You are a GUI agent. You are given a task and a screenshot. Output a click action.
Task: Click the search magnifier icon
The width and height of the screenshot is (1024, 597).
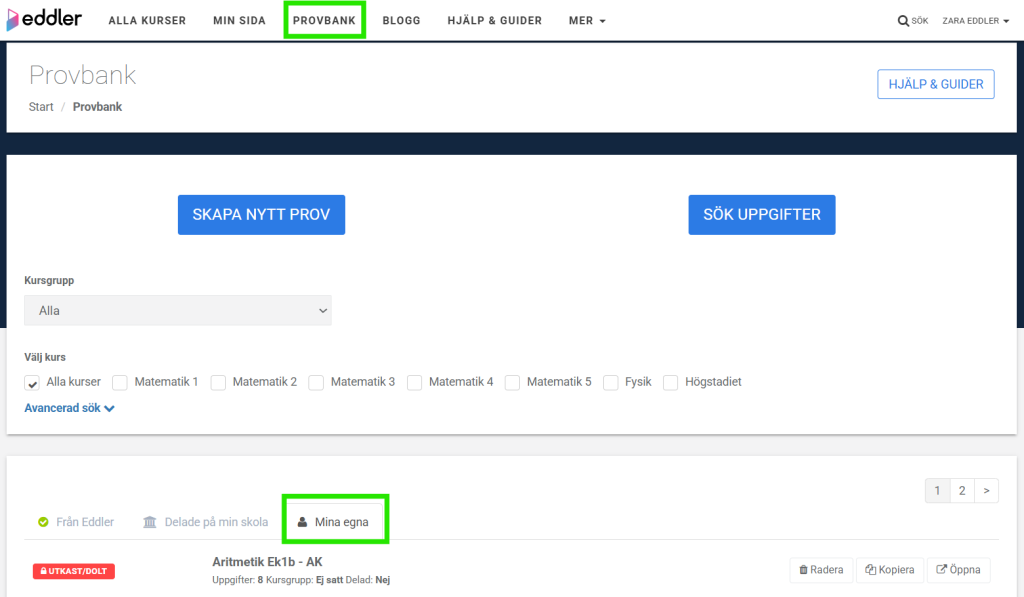pos(903,21)
